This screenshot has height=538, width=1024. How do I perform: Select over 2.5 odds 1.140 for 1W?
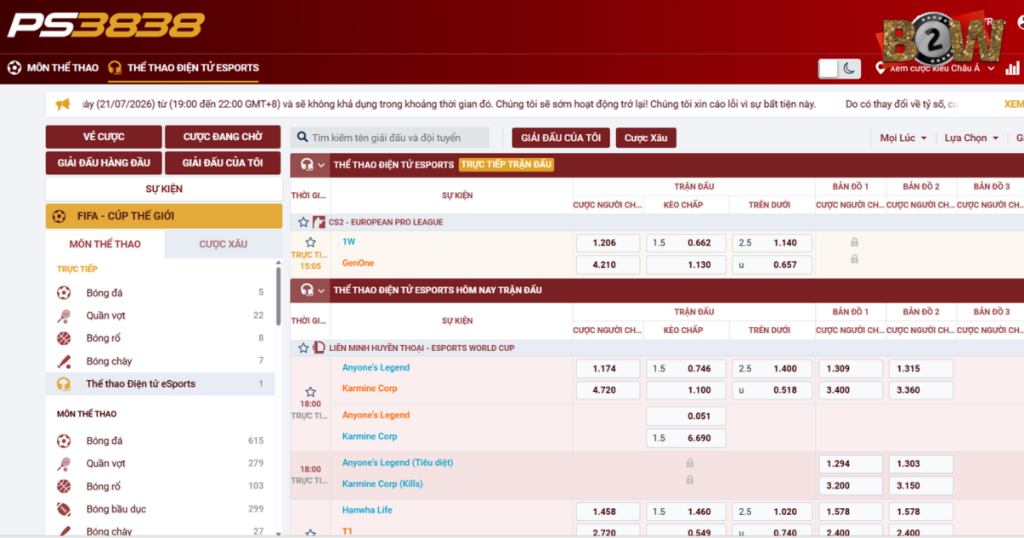click(x=772, y=243)
